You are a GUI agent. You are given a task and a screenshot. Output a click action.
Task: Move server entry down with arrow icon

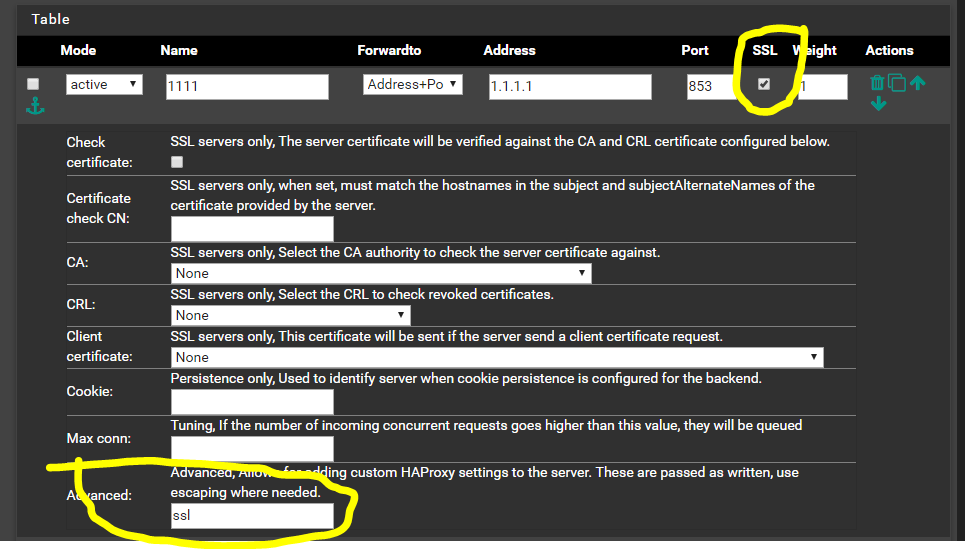click(x=878, y=104)
